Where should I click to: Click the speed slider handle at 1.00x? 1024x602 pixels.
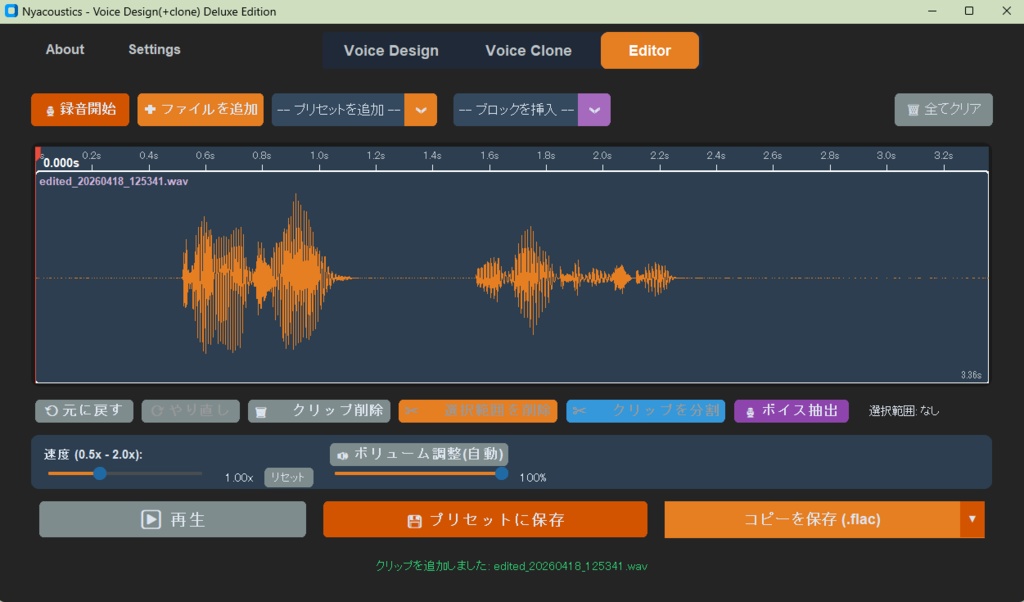(x=100, y=473)
